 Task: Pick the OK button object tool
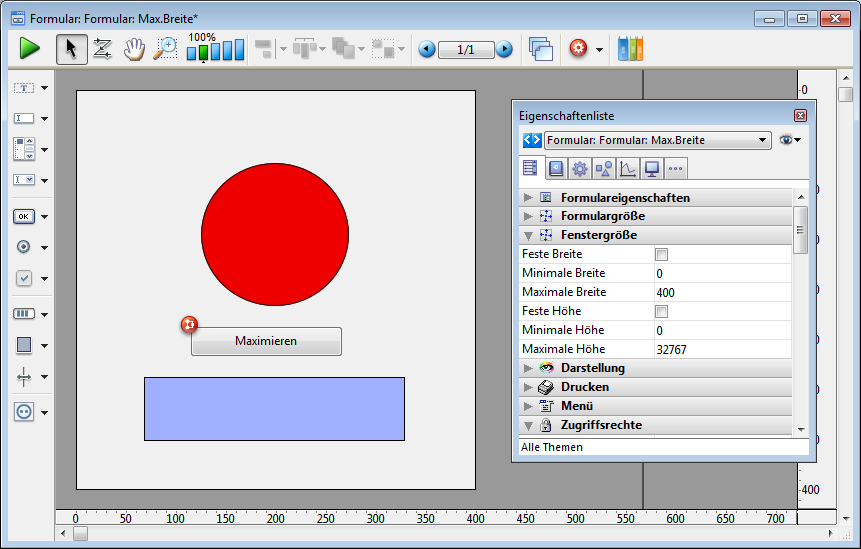pyautogui.click(x=24, y=216)
